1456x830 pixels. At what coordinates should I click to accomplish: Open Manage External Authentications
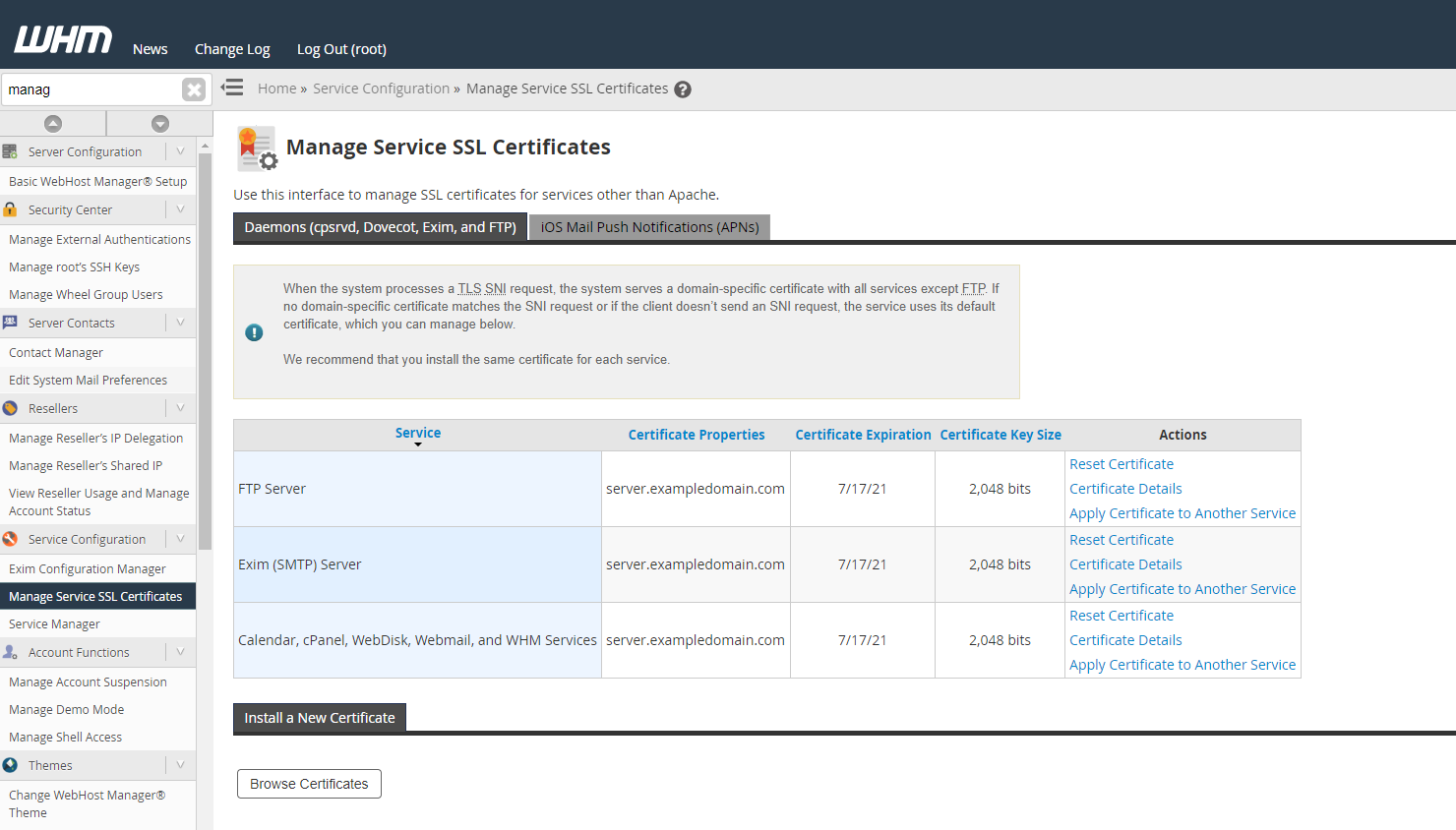pos(99,239)
